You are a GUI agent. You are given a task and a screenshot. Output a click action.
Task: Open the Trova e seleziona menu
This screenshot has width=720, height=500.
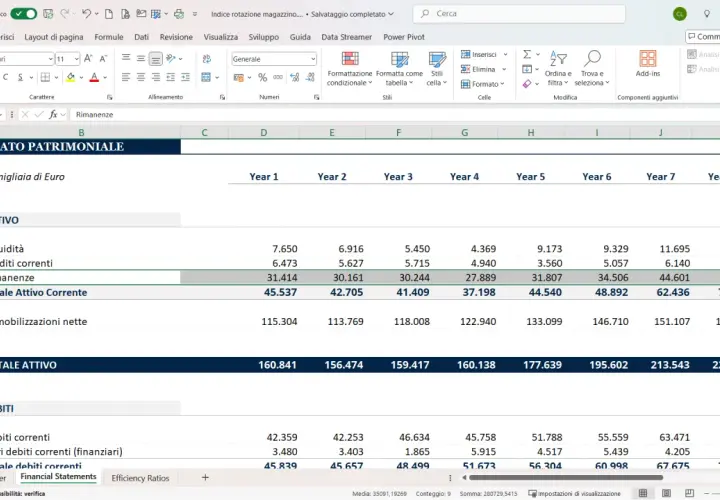[x=592, y=68]
